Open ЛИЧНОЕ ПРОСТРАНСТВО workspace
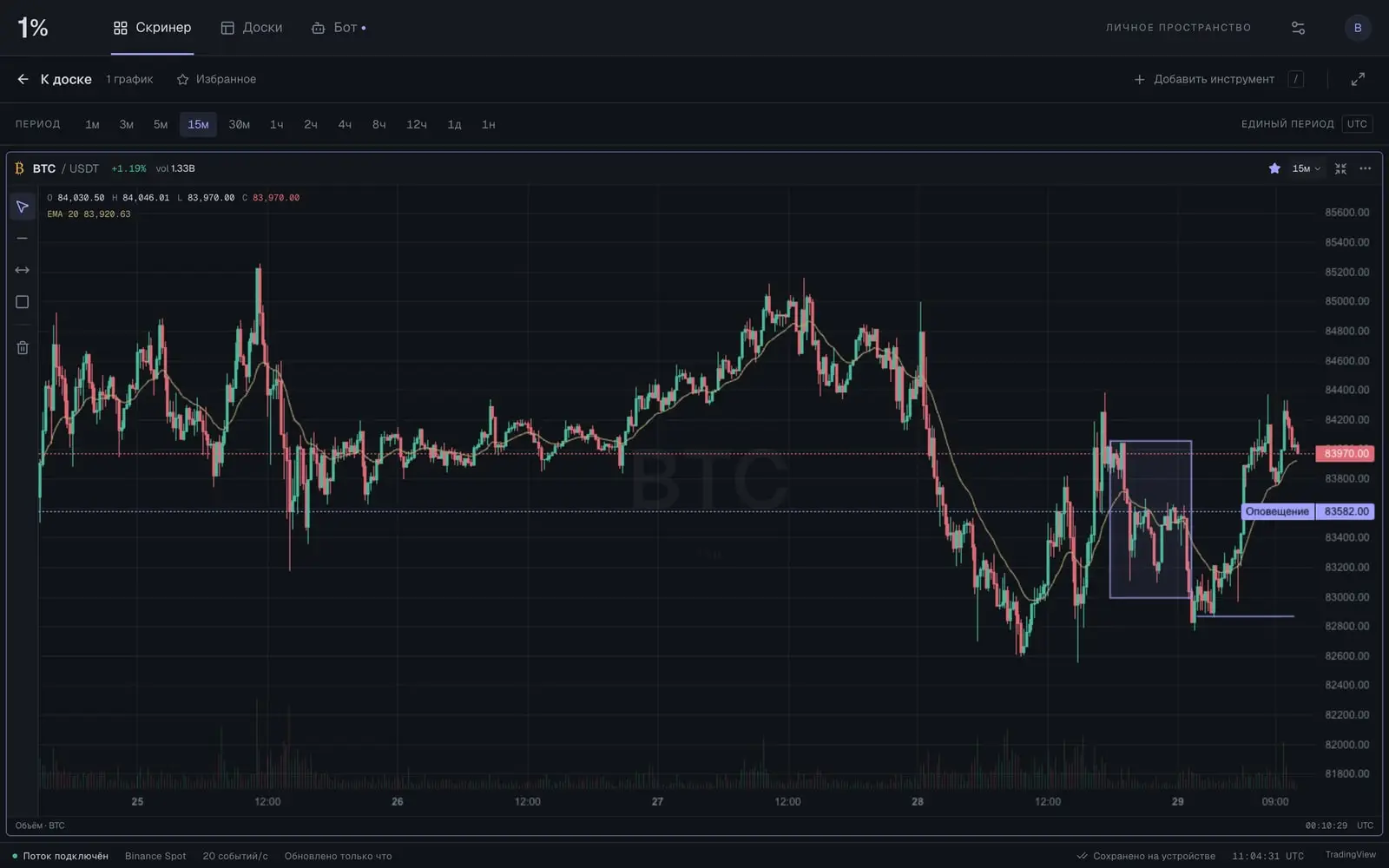Viewport: 1389px width, 868px height. click(1178, 28)
